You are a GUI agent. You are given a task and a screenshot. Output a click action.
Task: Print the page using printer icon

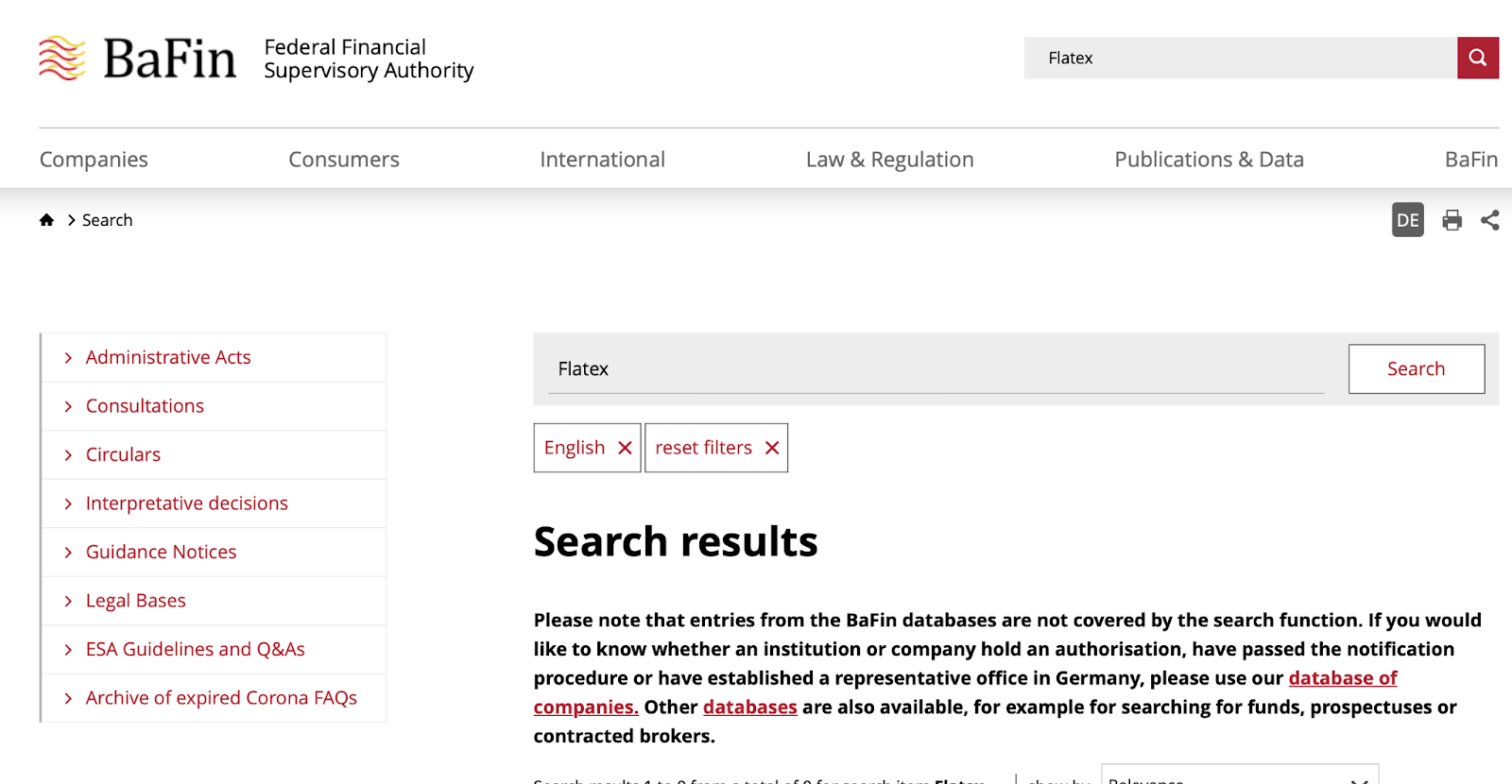point(1452,220)
